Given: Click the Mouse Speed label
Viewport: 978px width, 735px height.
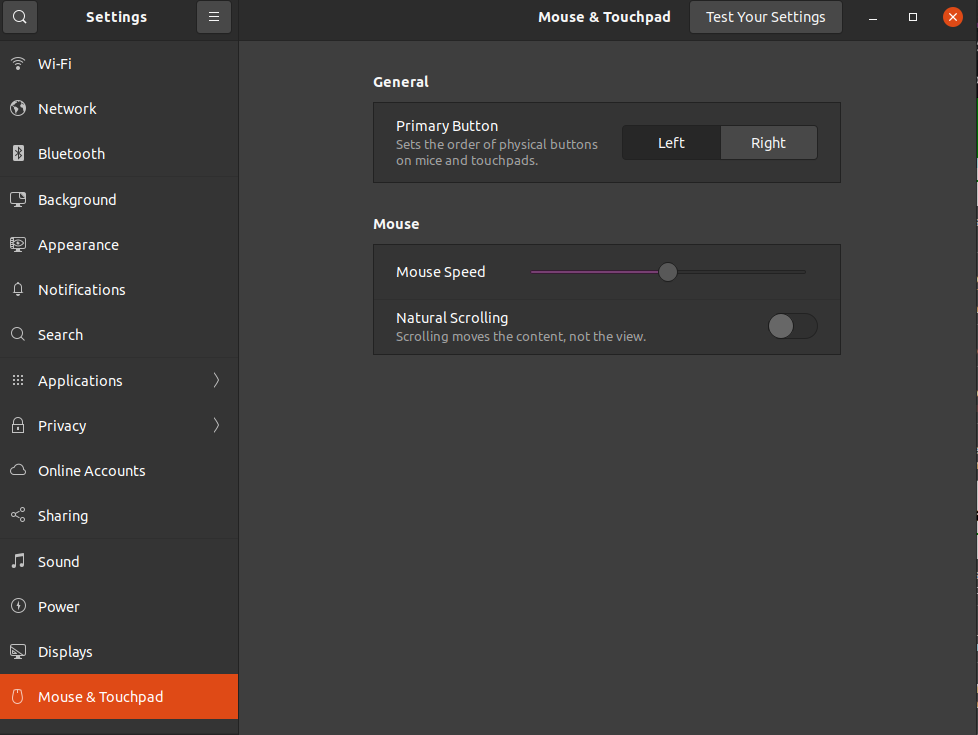Looking at the screenshot, I should (x=440, y=272).
